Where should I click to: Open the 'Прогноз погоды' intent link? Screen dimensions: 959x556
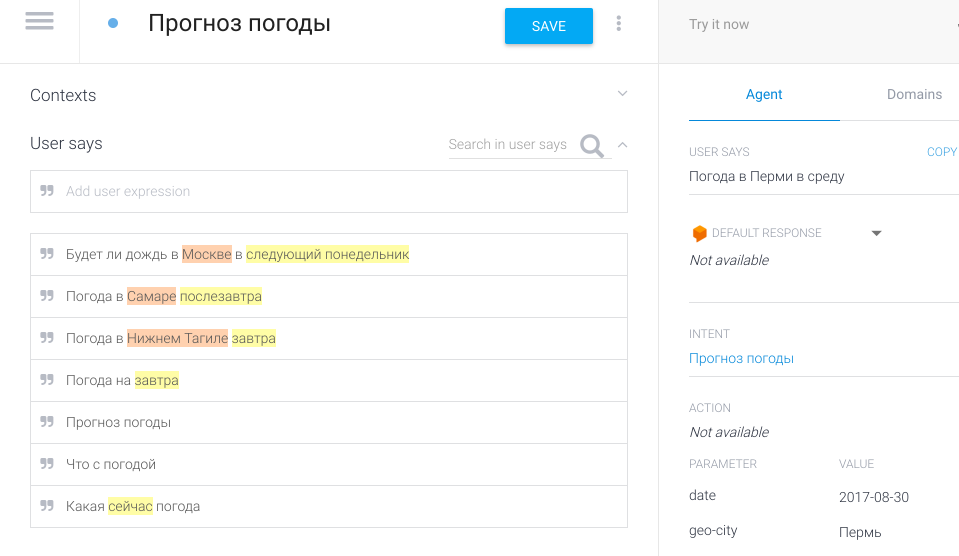click(741, 358)
